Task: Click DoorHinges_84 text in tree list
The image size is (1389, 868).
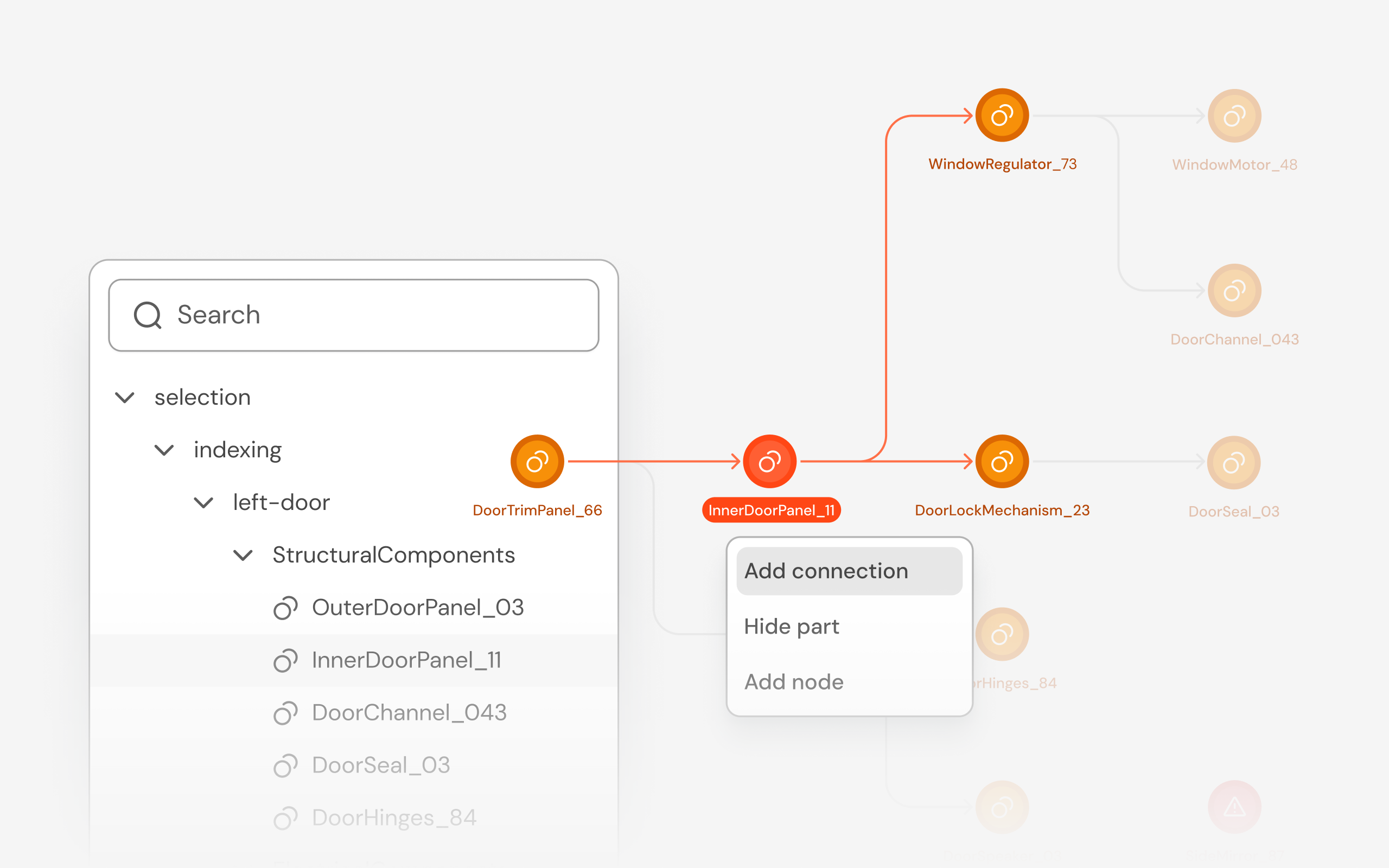Action: click(x=394, y=818)
